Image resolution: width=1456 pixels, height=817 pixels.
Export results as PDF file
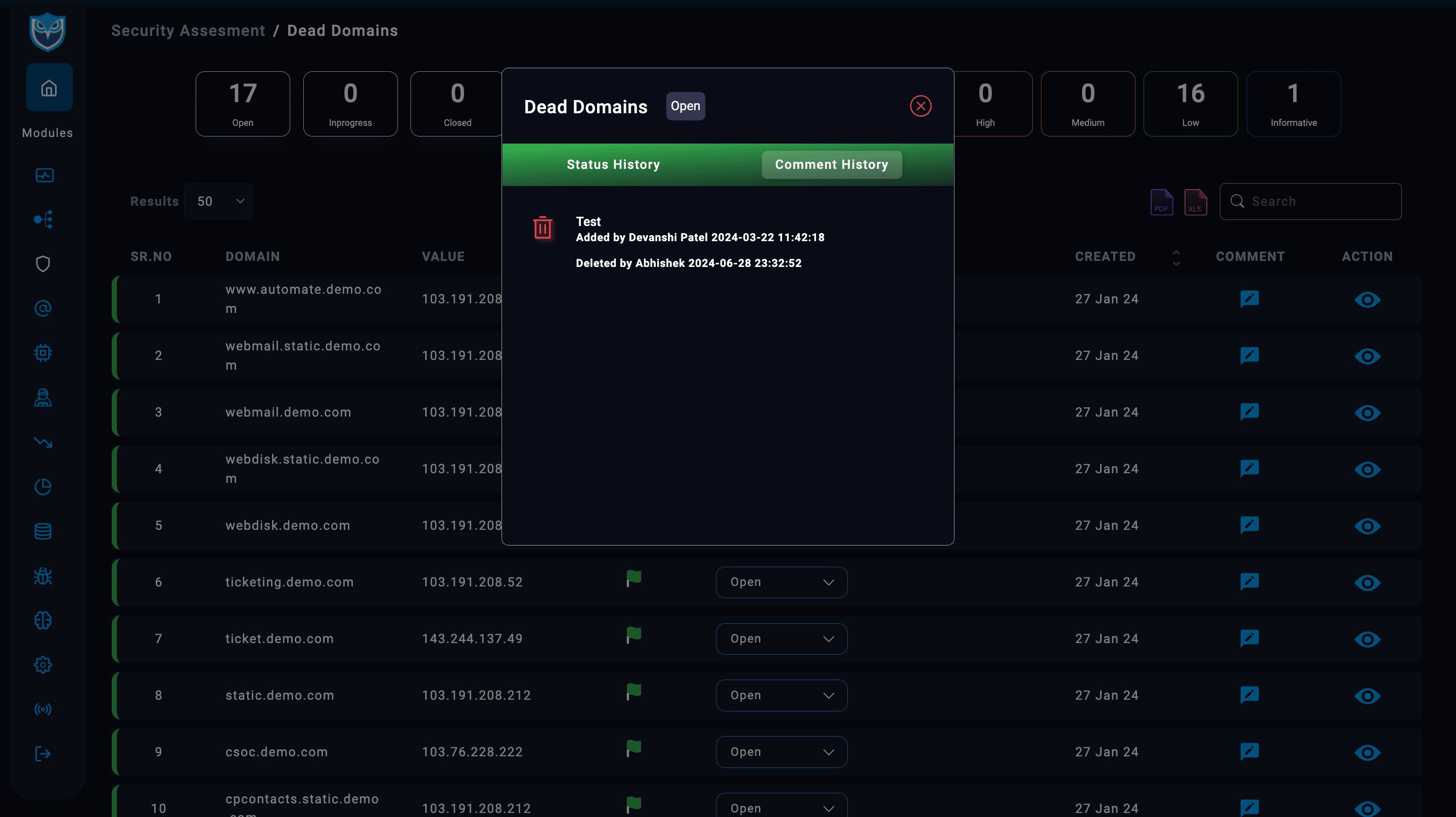point(1161,202)
